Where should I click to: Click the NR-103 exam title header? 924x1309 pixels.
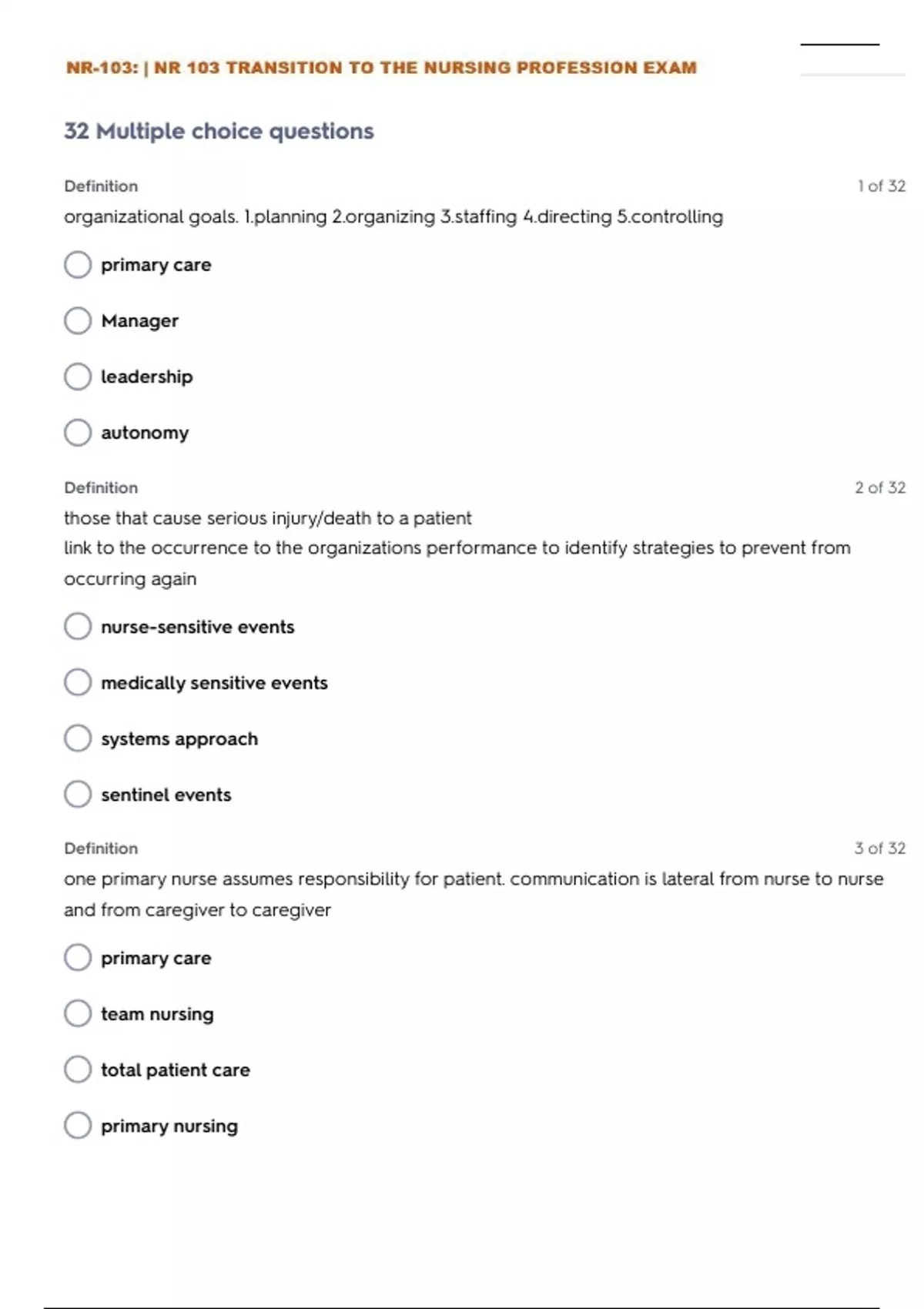click(381, 68)
